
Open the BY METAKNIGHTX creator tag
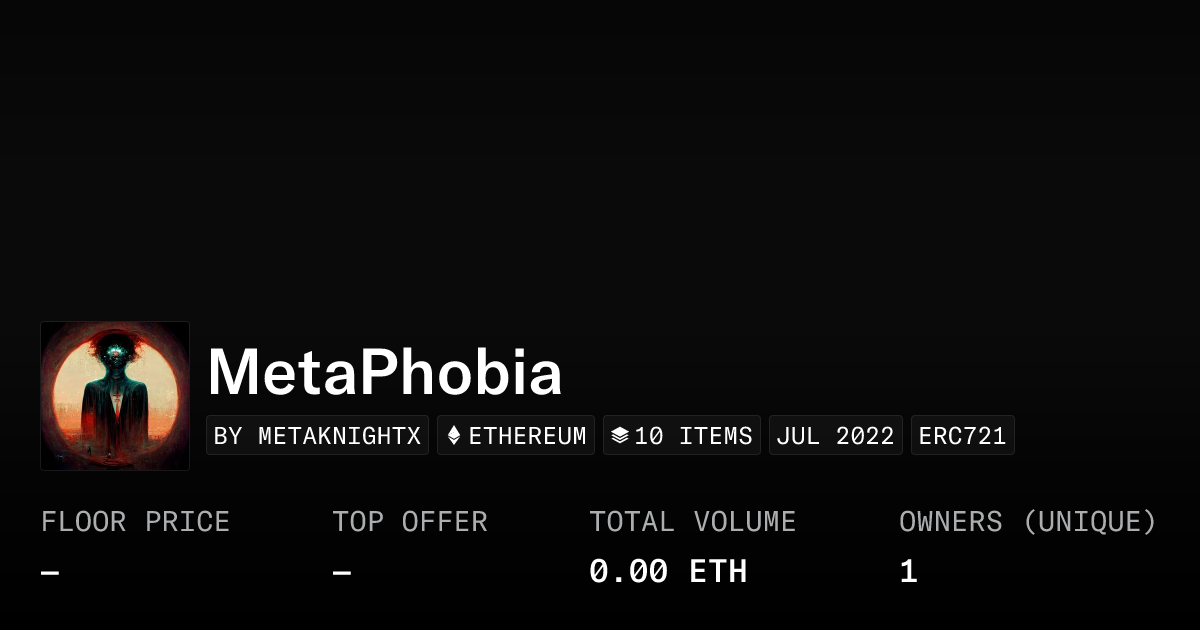(x=317, y=436)
